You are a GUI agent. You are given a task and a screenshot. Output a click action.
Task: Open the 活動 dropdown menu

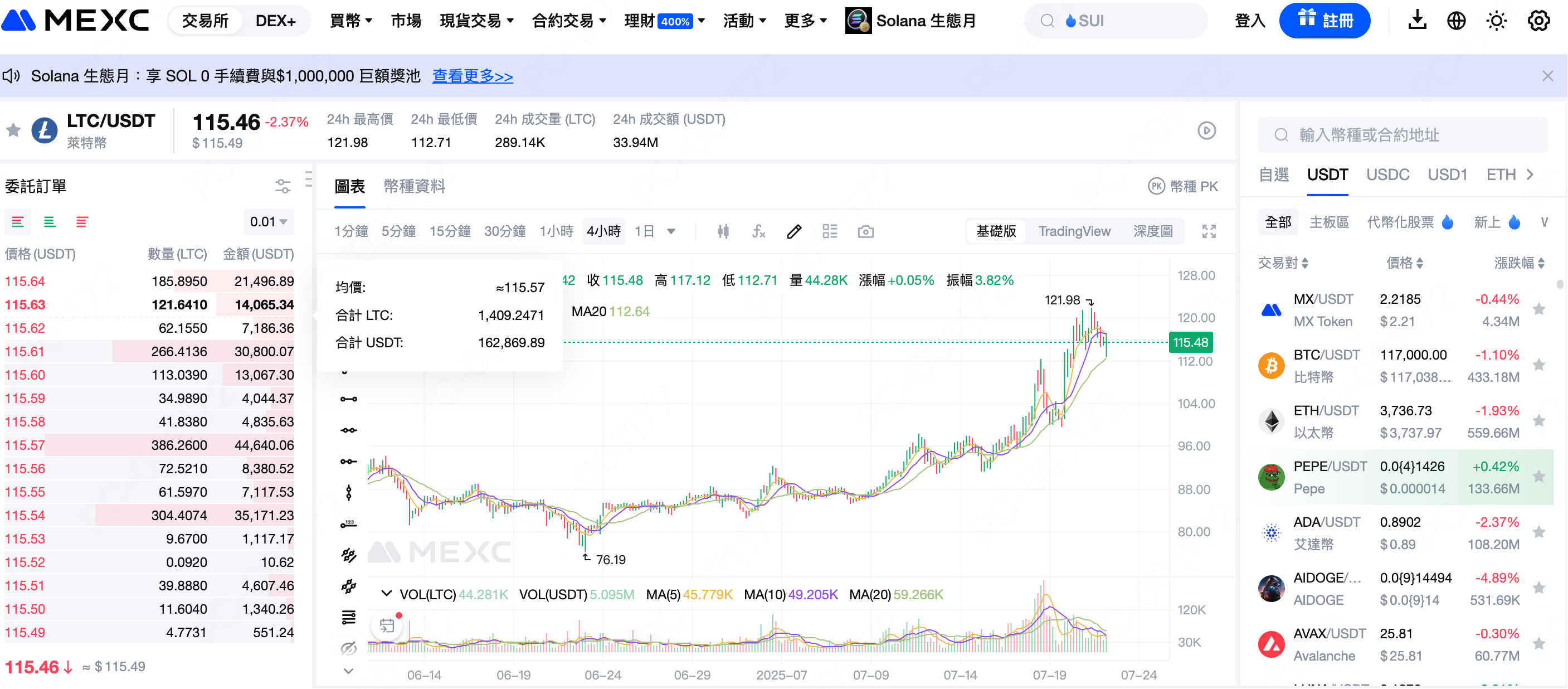(x=744, y=21)
